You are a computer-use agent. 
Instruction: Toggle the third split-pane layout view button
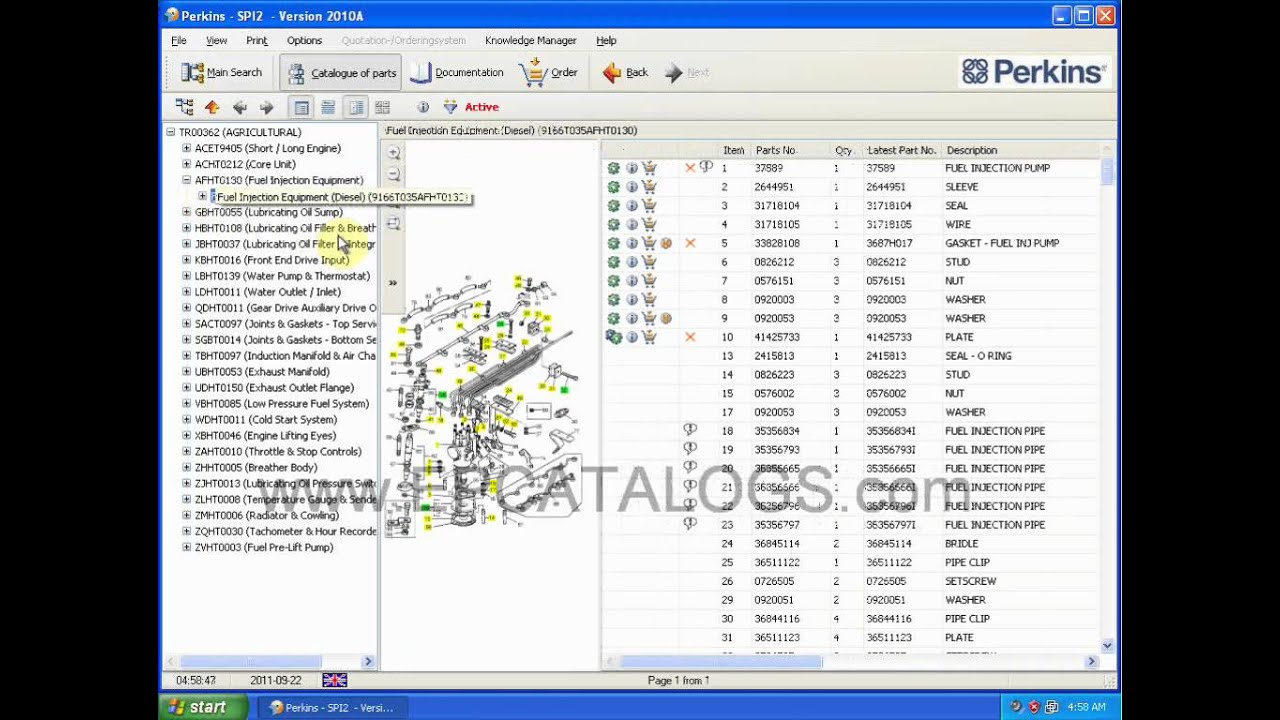355,107
